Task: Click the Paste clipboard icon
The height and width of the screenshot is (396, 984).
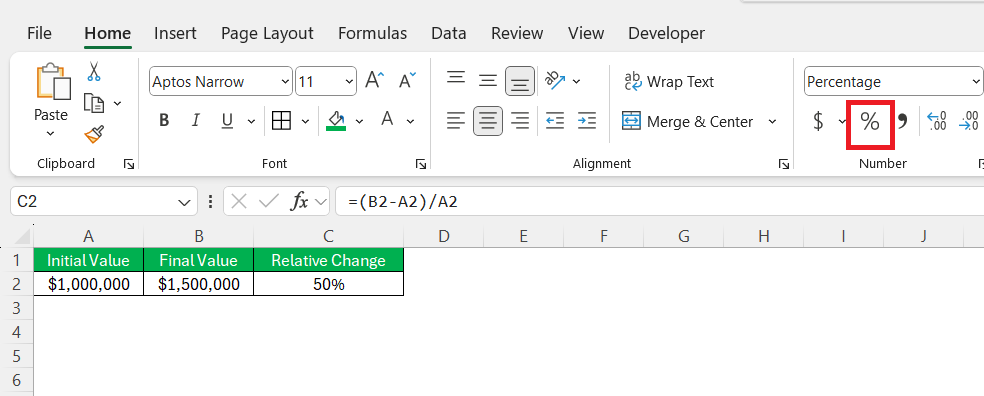Action: pos(53,82)
